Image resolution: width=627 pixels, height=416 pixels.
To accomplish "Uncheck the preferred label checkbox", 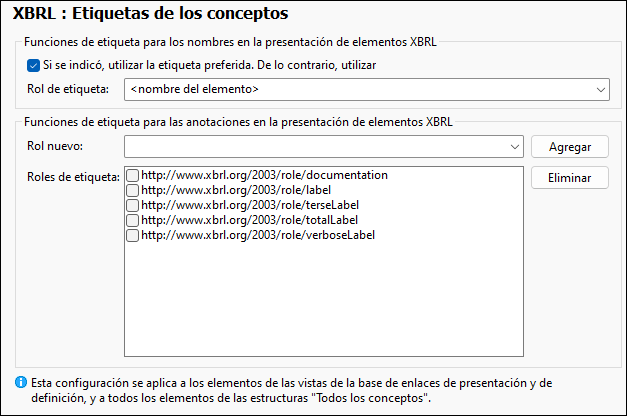I will click(33, 65).
